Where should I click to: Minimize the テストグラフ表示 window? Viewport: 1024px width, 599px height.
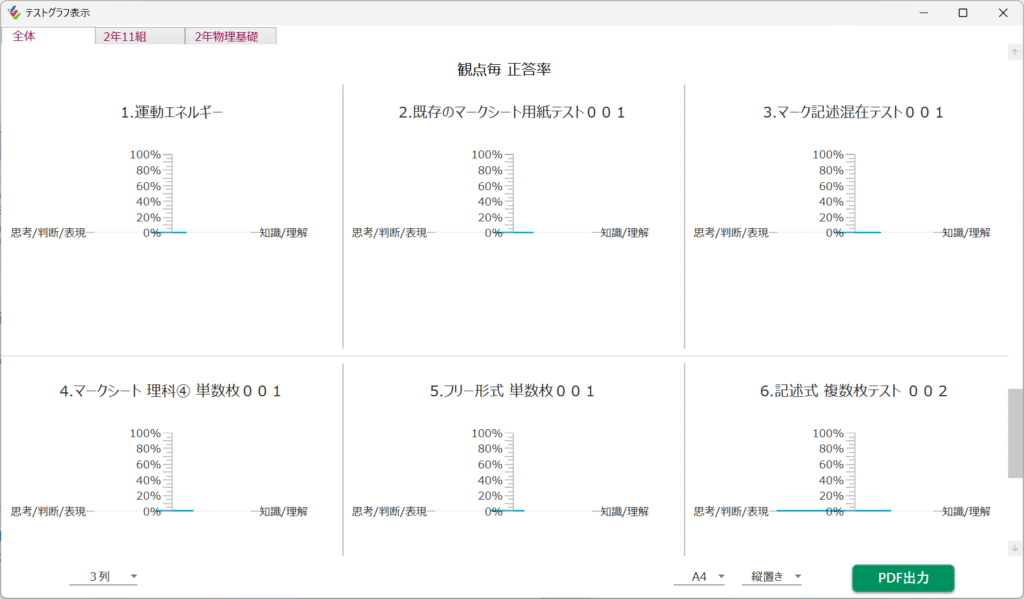(x=923, y=12)
